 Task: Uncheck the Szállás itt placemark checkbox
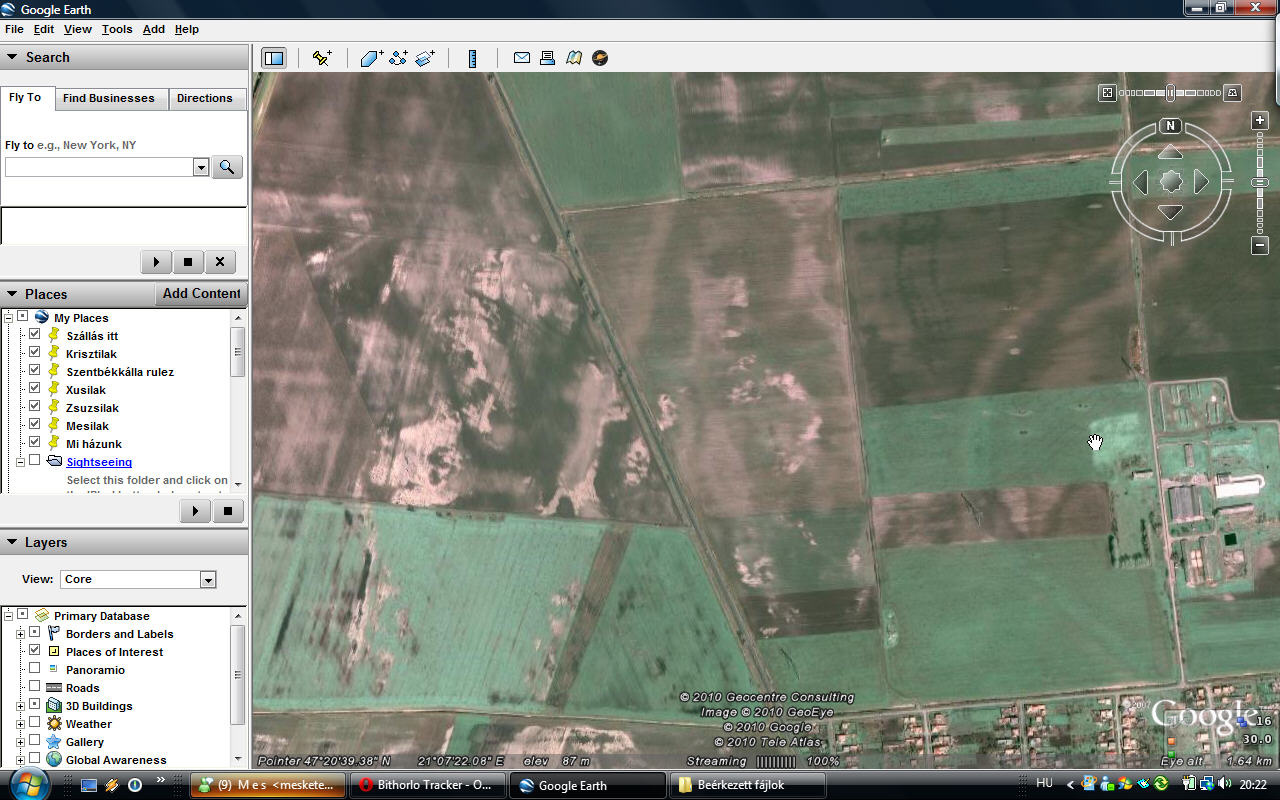click(35, 335)
